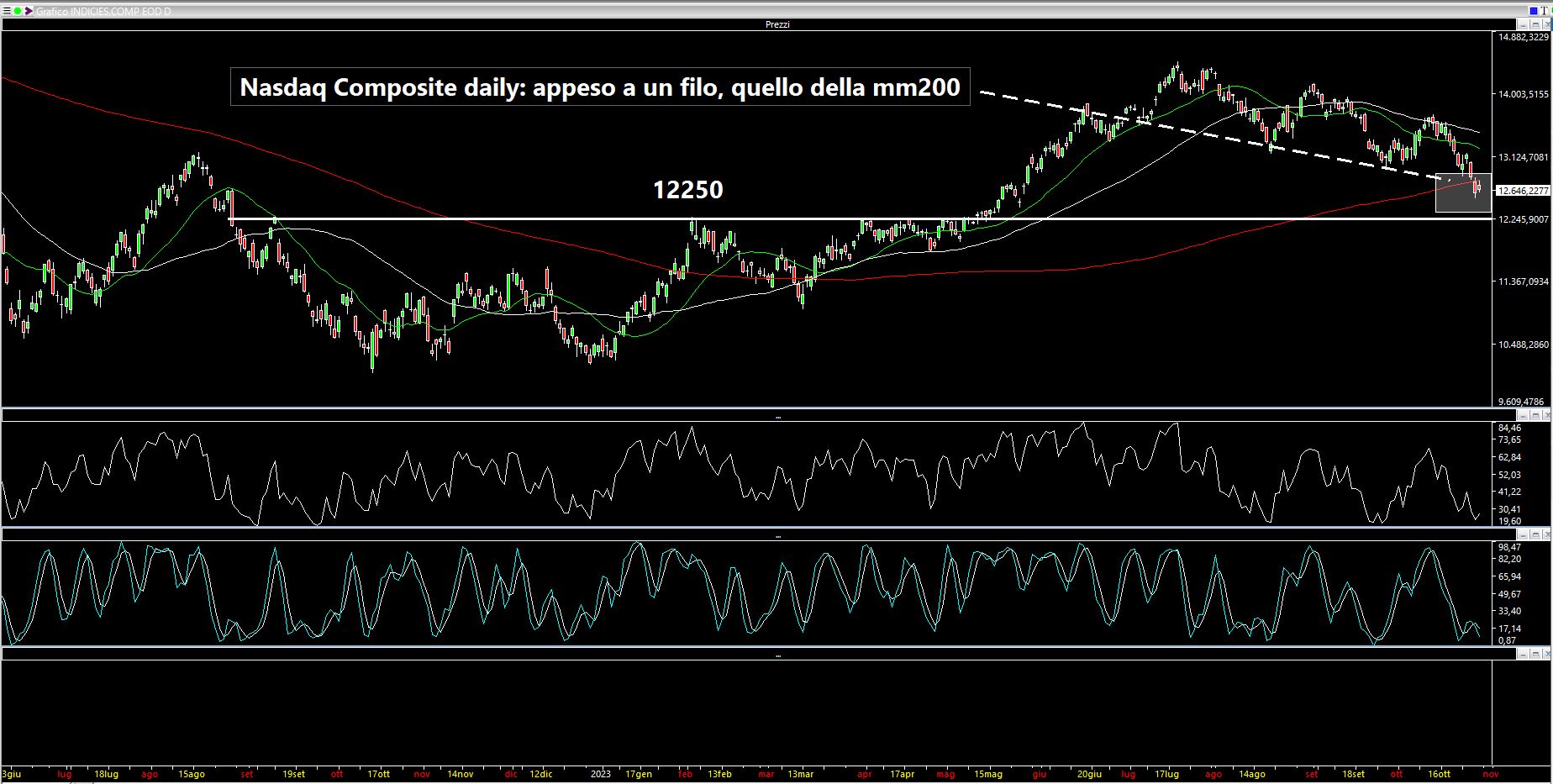Close the stochastic indicator panel

(x=1547, y=535)
